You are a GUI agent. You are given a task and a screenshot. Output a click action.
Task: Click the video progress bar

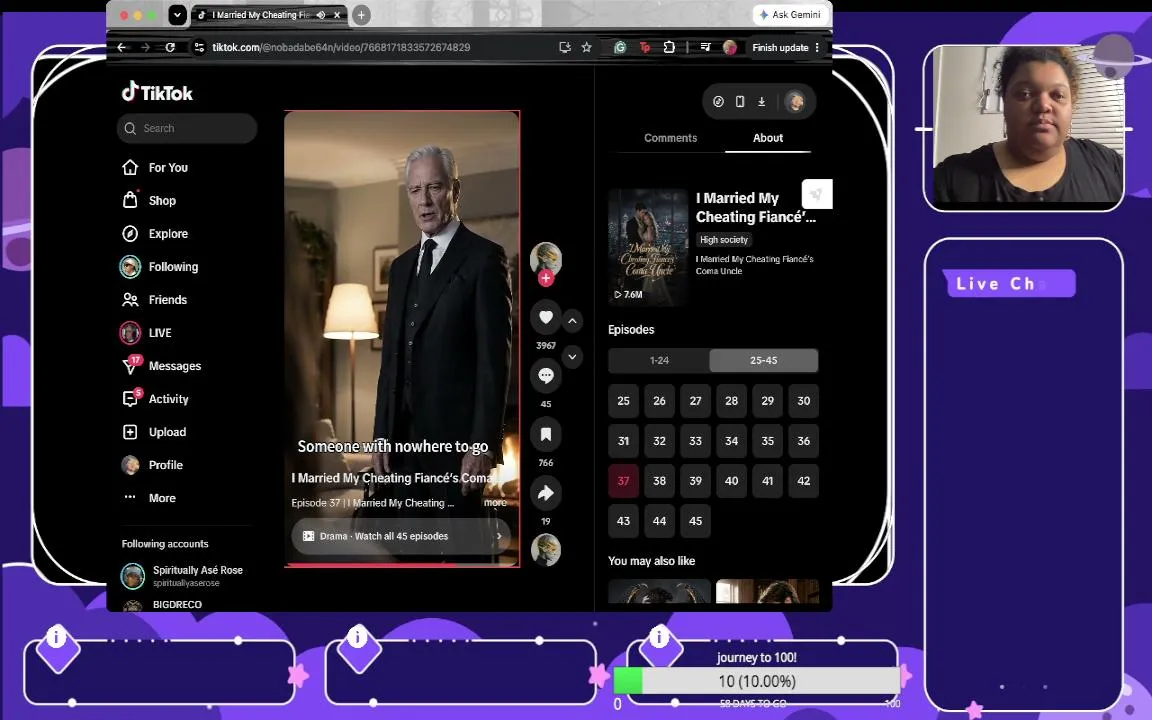pyautogui.click(x=402, y=565)
